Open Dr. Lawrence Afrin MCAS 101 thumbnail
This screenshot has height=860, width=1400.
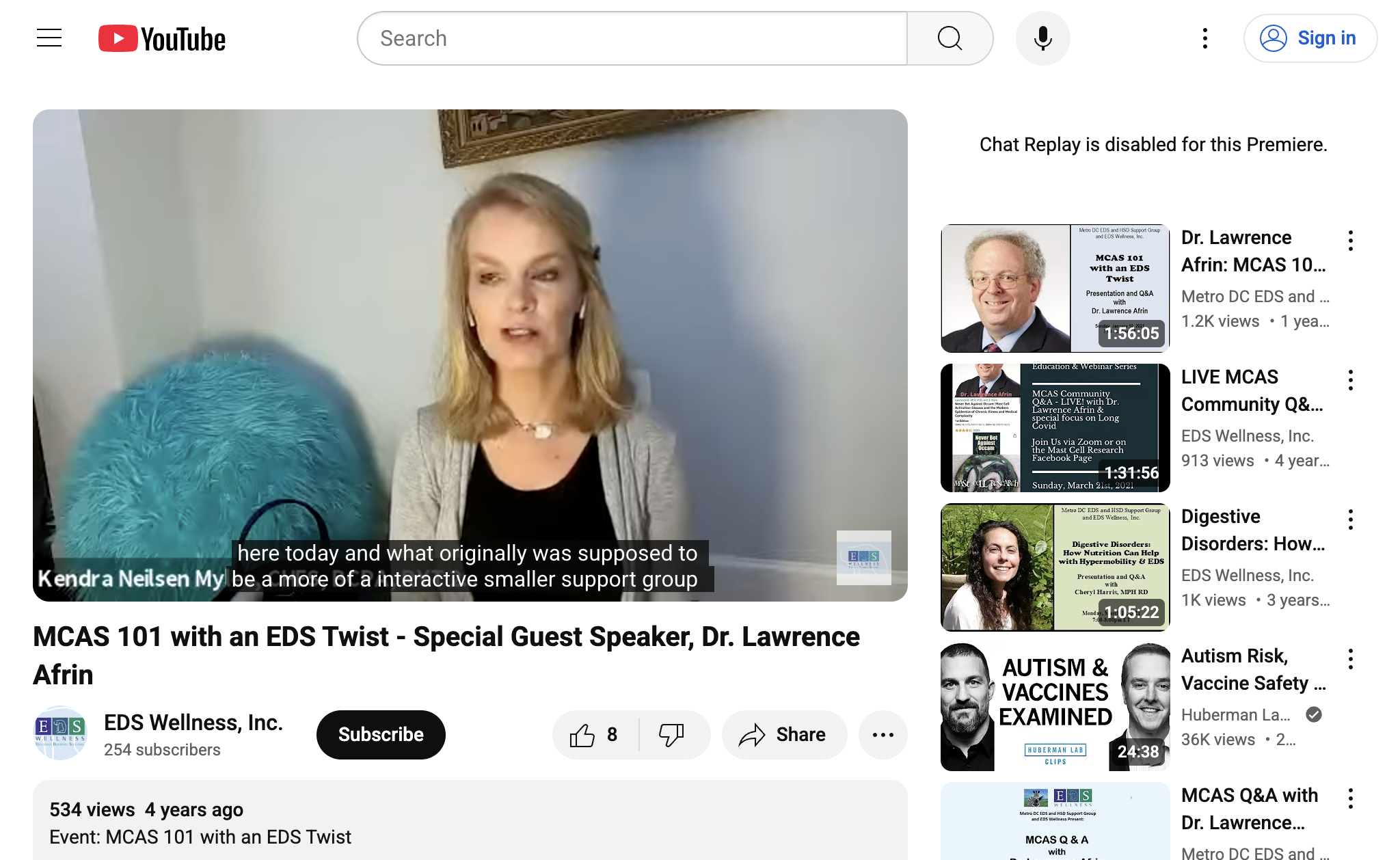point(1055,288)
